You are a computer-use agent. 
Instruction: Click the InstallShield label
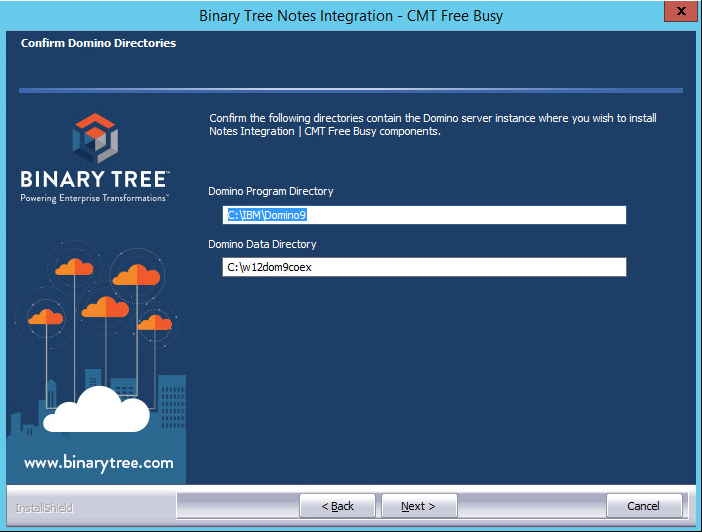tap(44, 508)
